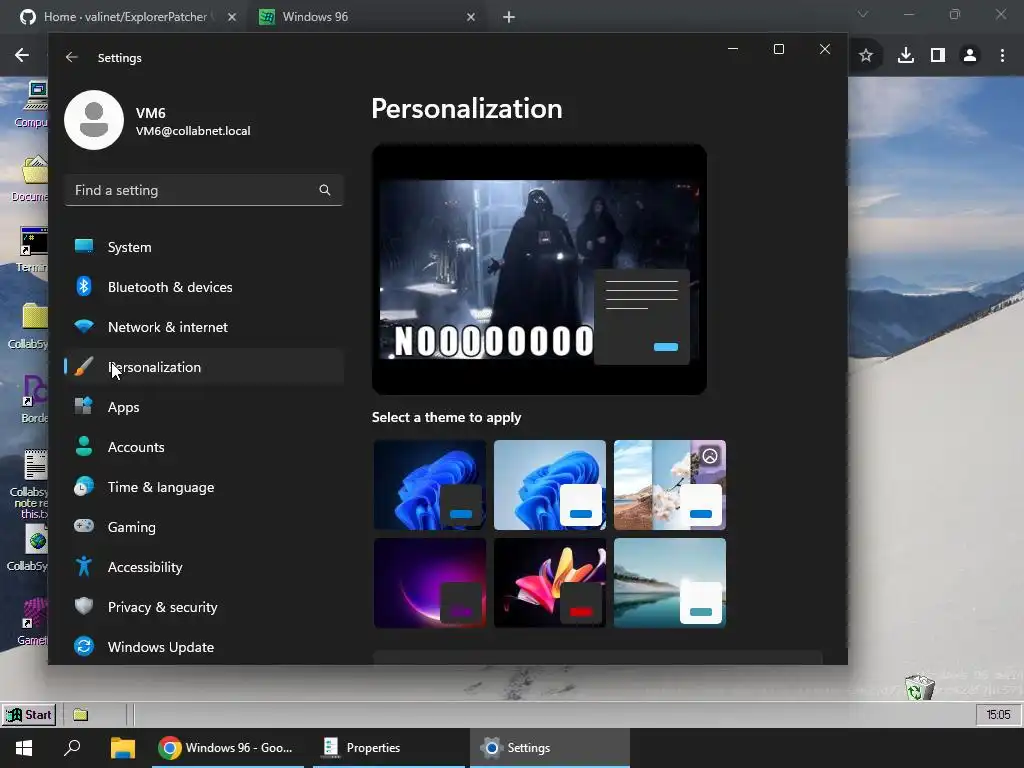Click the Settings taskbar button
The height and width of the screenshot is (768, 1024).
[550, 748]
